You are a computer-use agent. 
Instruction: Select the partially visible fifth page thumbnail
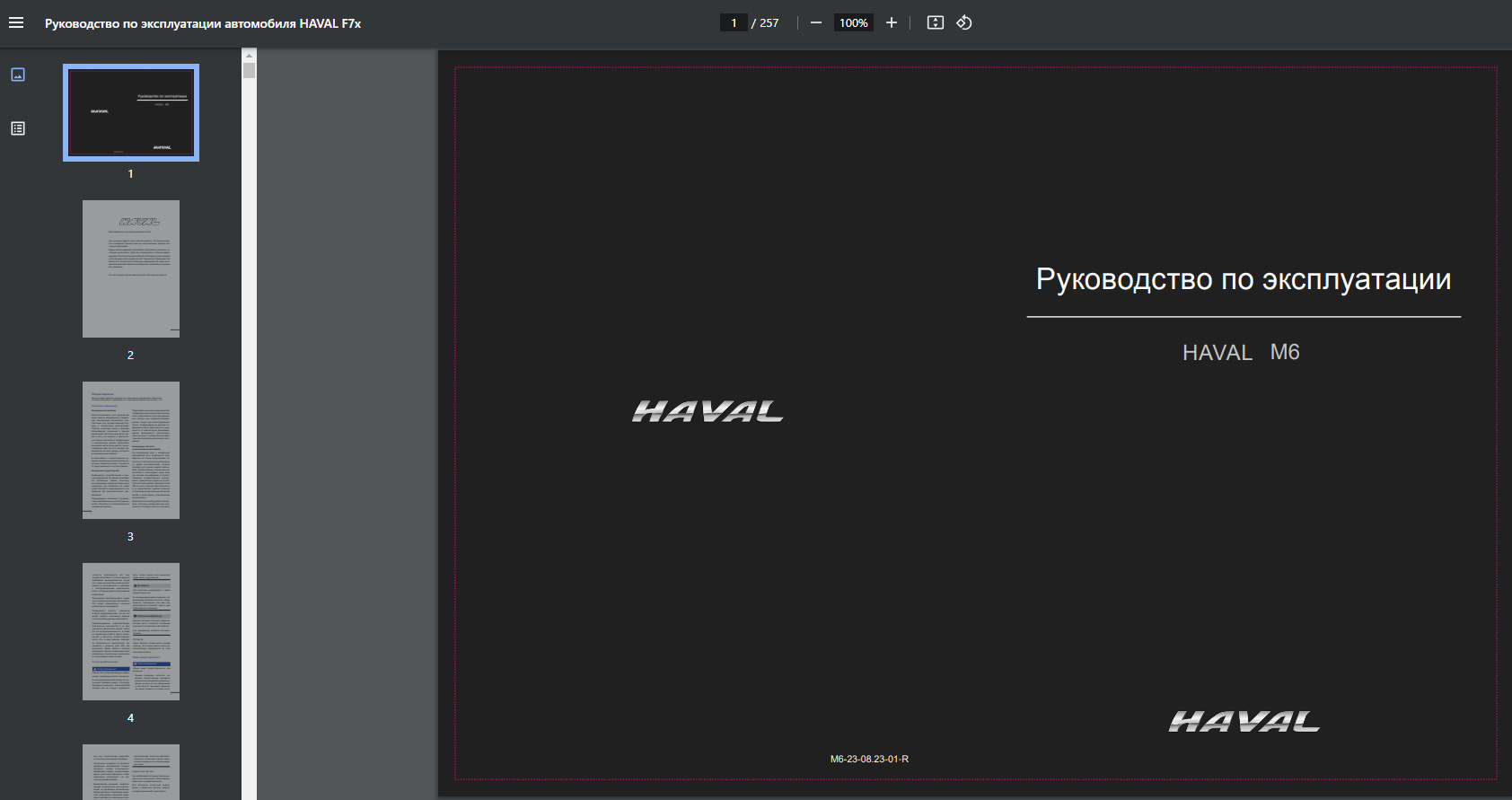pyautogui.click(x=131, y=771)
